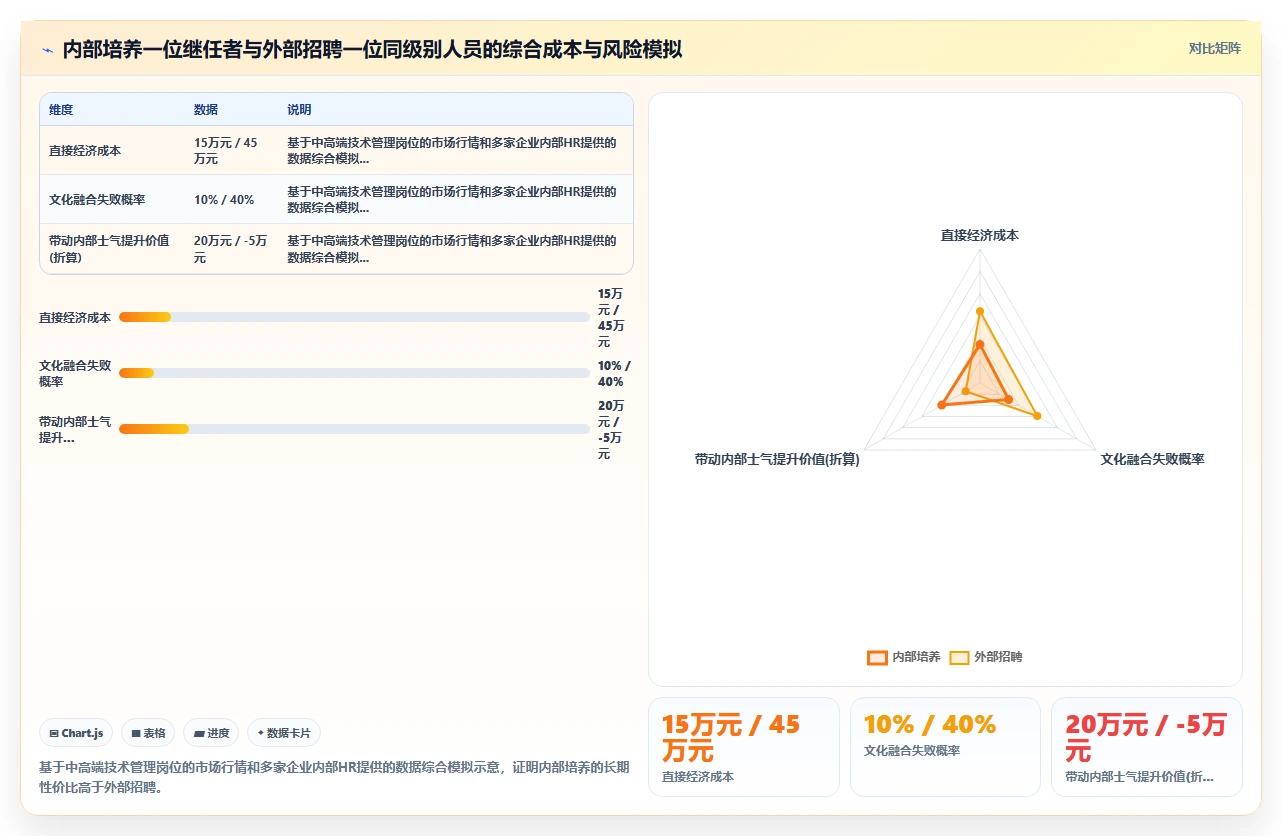Click the 直接经济成本 progress bar

[354, 317]
